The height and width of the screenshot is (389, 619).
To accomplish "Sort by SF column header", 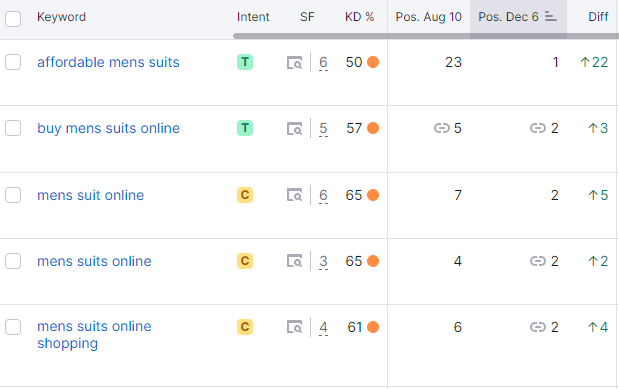I will [x=307, y=17].
